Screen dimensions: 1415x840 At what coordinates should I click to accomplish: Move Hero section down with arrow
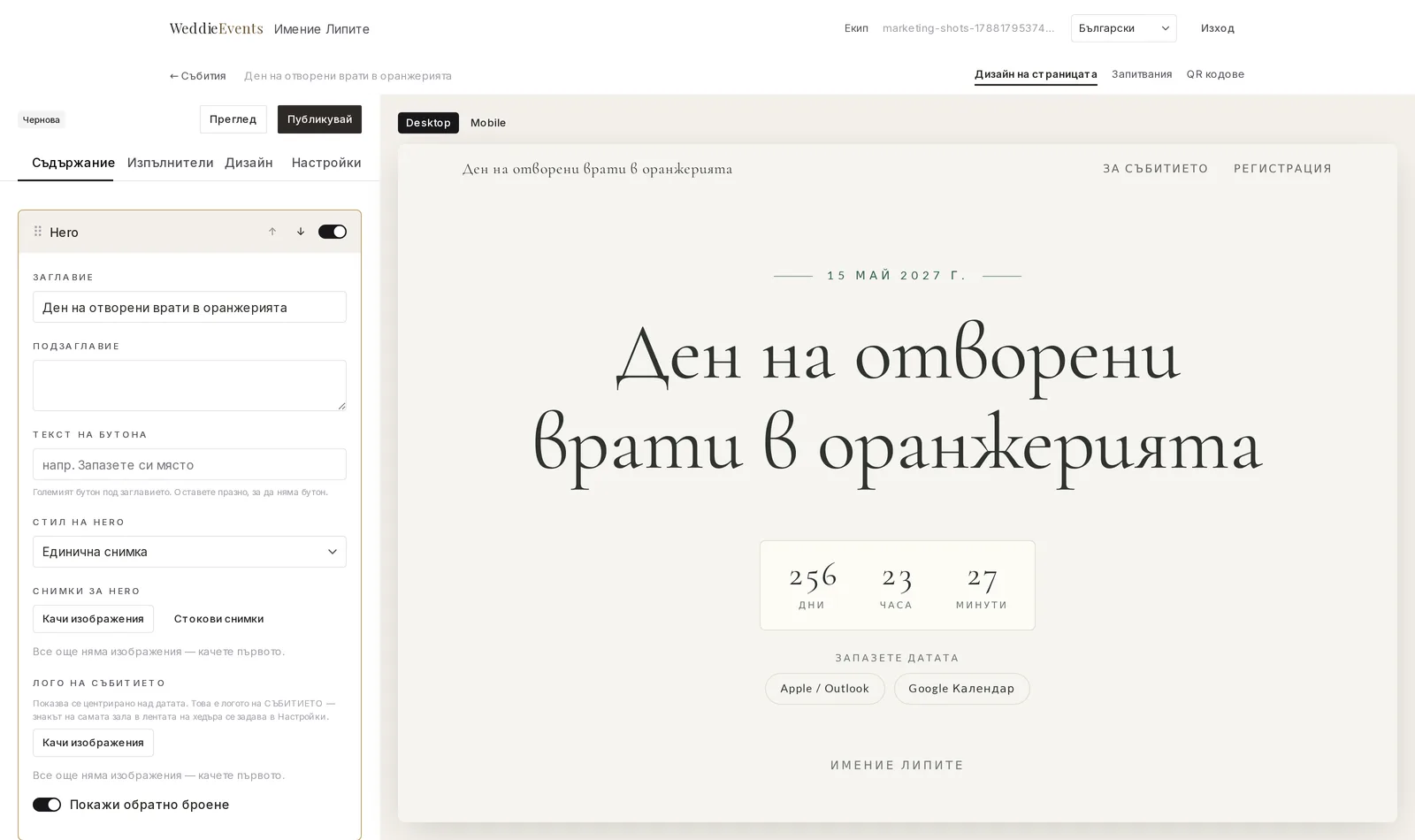pyautogui.click(x=301, y=232)
